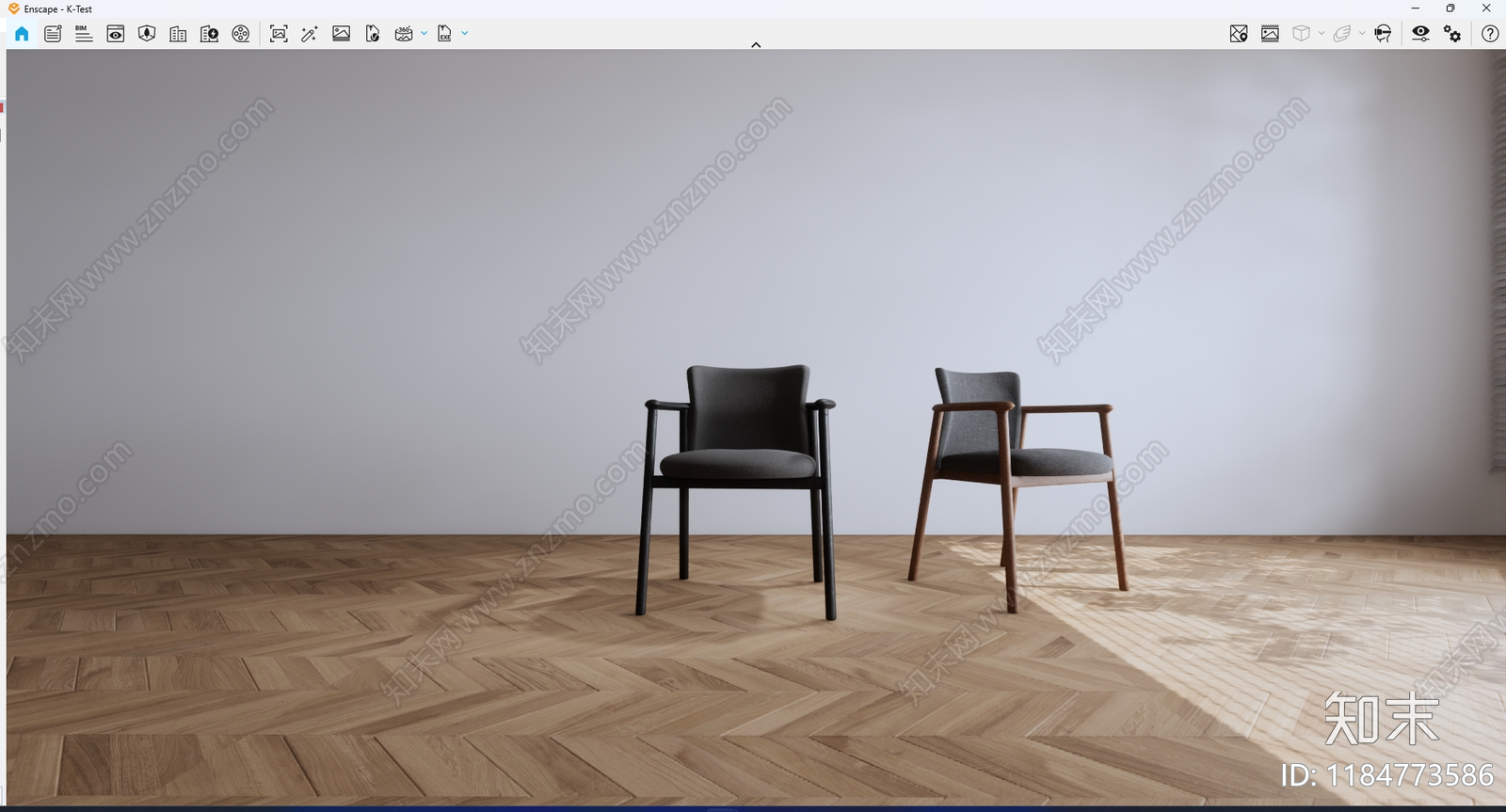Screen dimensions: 1506x812
Task: Click the image picture icon
Action: 341,34
